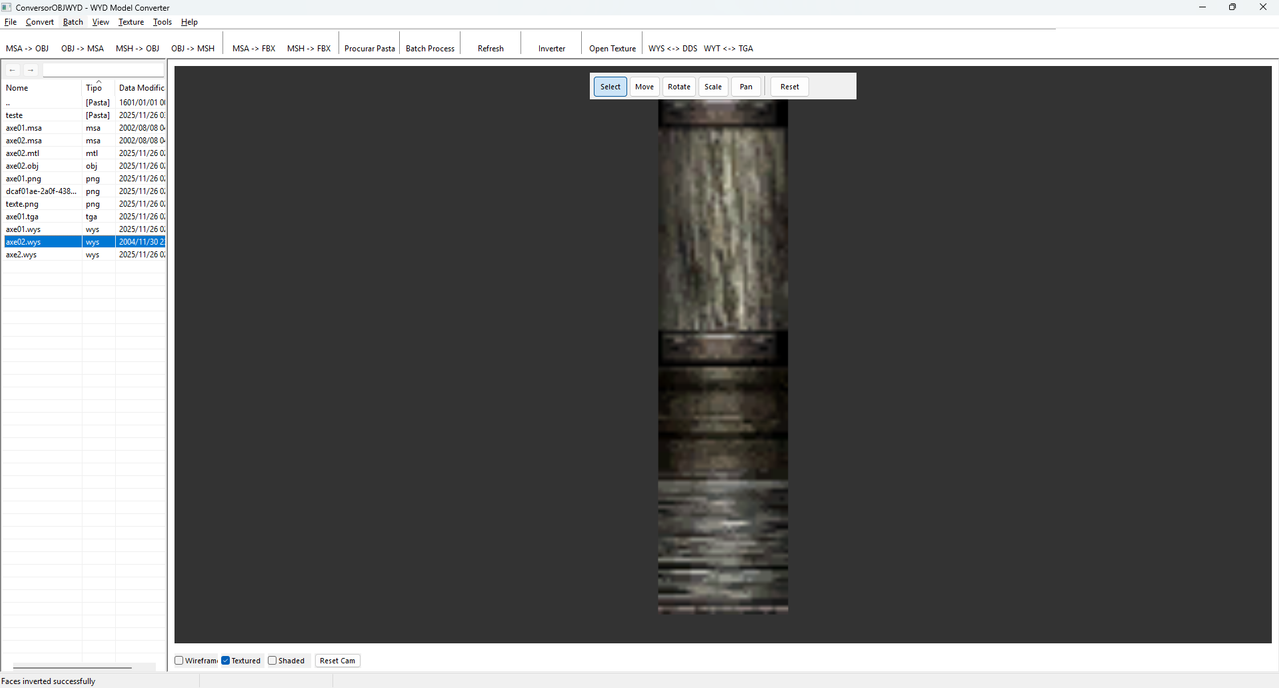
Task: Go forward using the right arrow button
Action: click(x=31, y=70)
